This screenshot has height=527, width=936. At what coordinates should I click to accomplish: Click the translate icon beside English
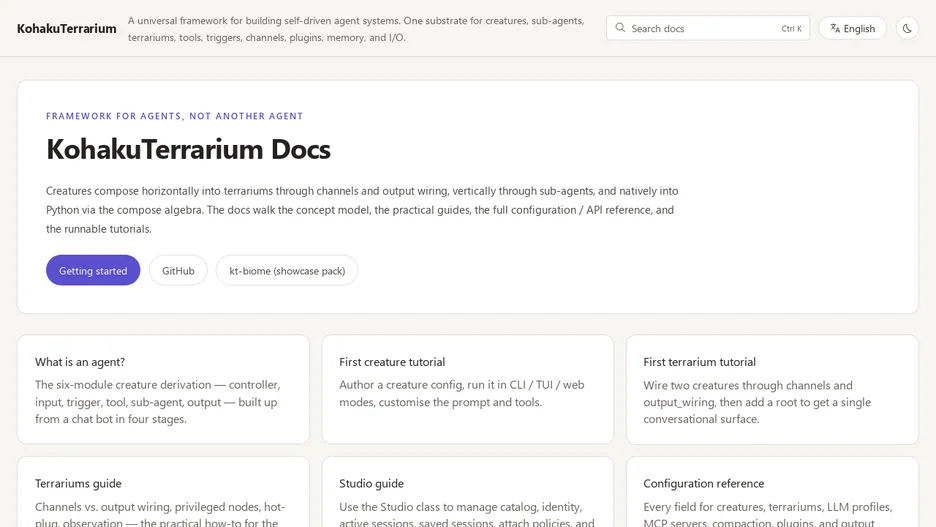click(835, 28)
